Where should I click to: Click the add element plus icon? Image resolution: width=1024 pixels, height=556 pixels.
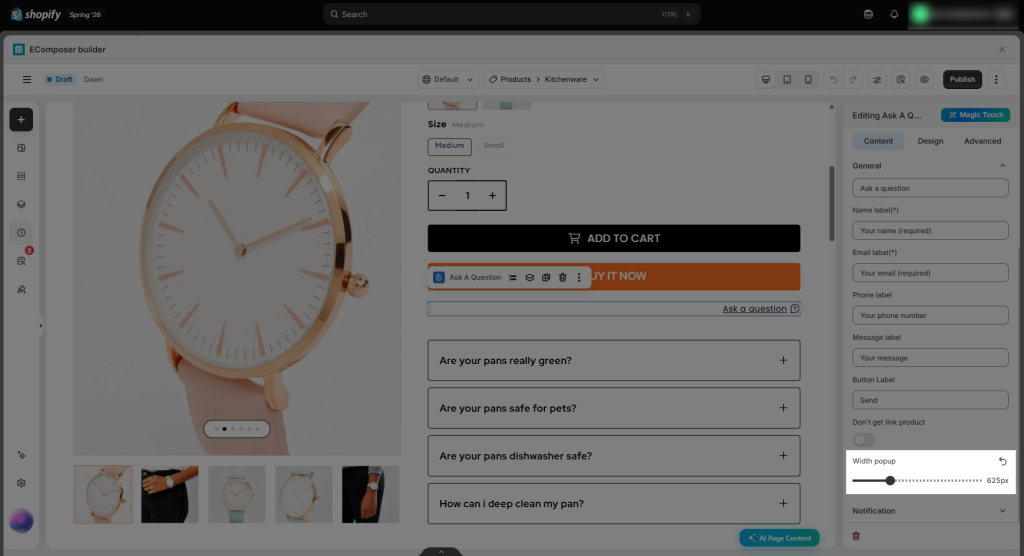coord(21,120)
